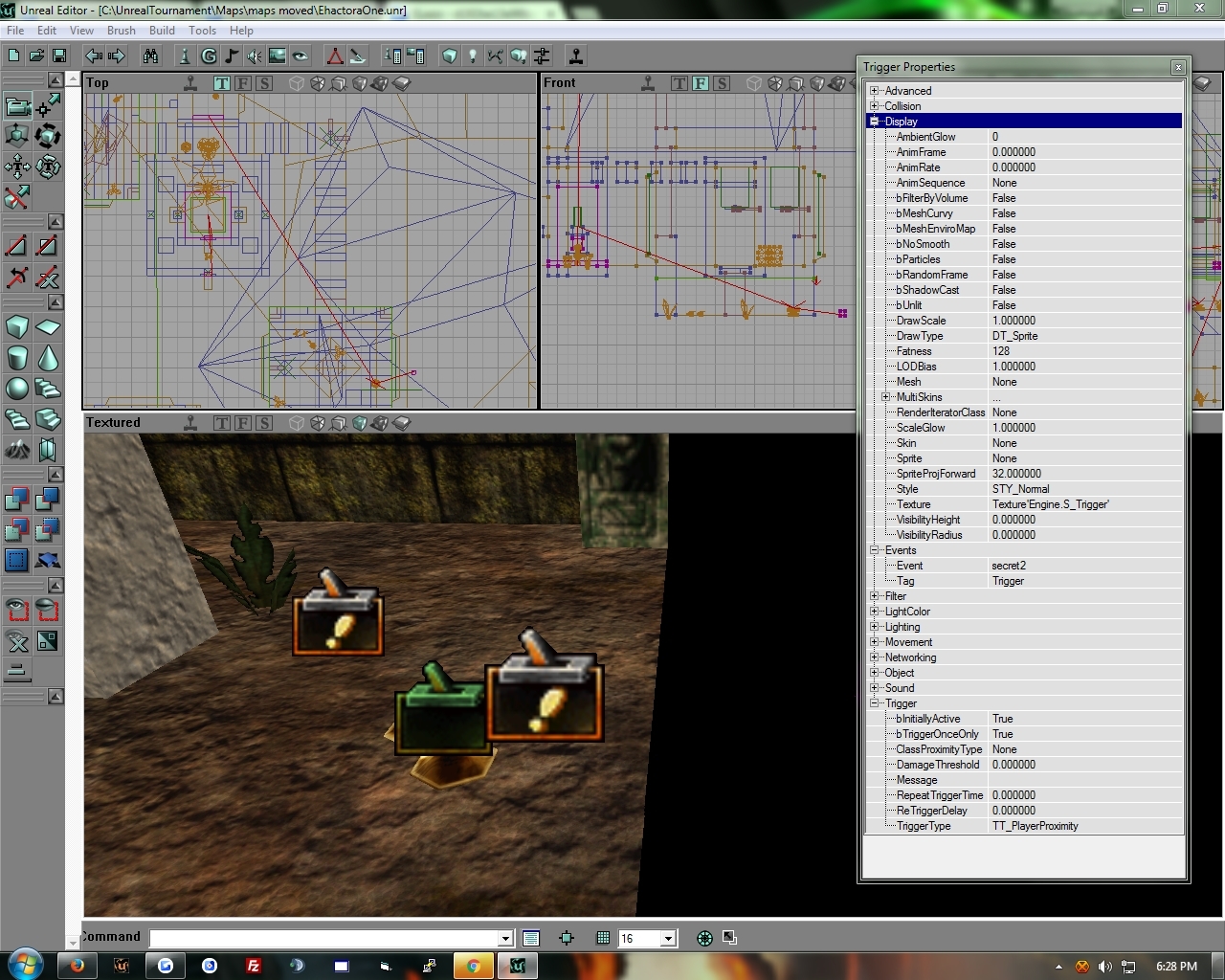Click the Build Paths icon
The image size is (1225, 980).
(496, 56)
